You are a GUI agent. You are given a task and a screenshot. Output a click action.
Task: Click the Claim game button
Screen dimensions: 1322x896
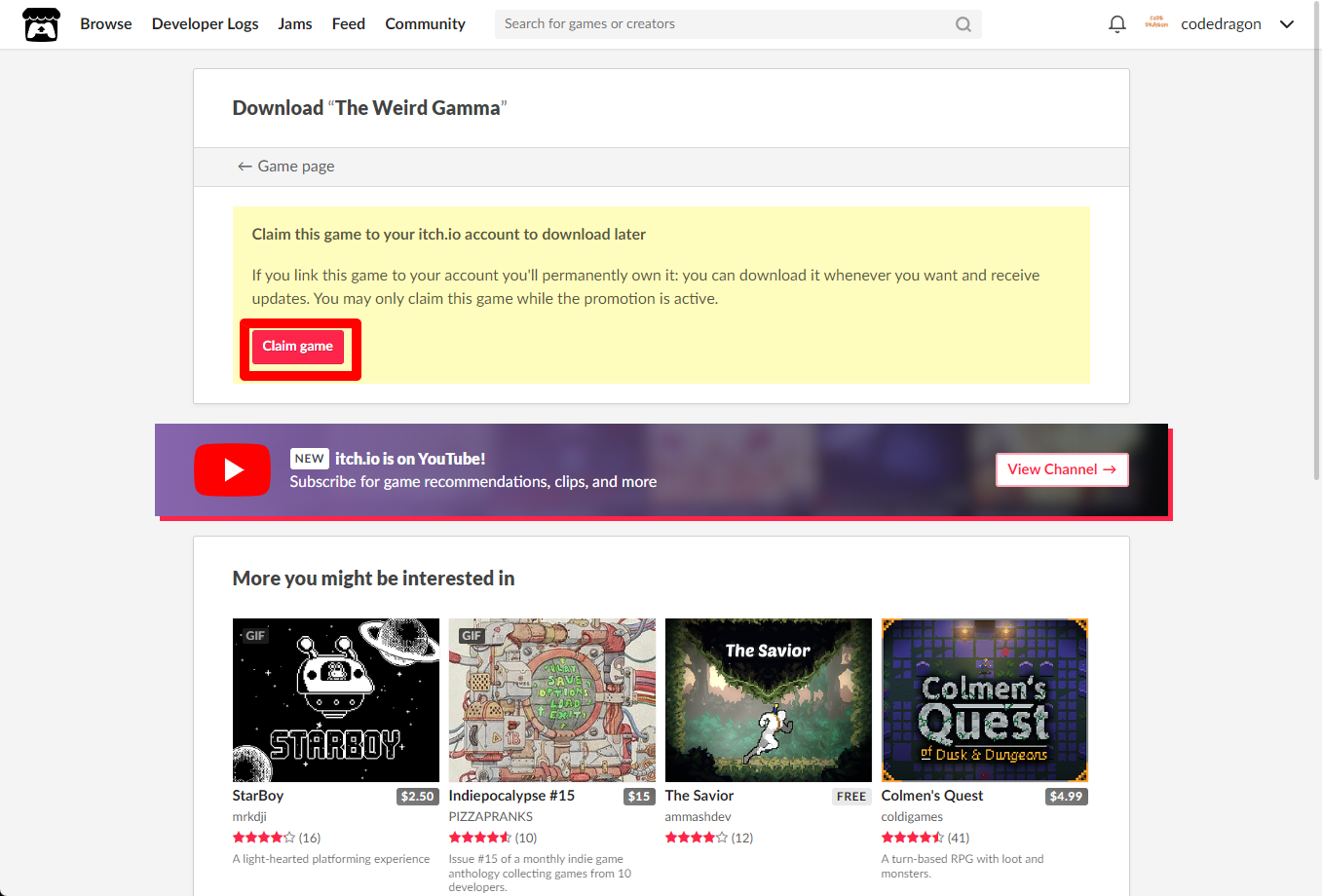click(297, 347)
